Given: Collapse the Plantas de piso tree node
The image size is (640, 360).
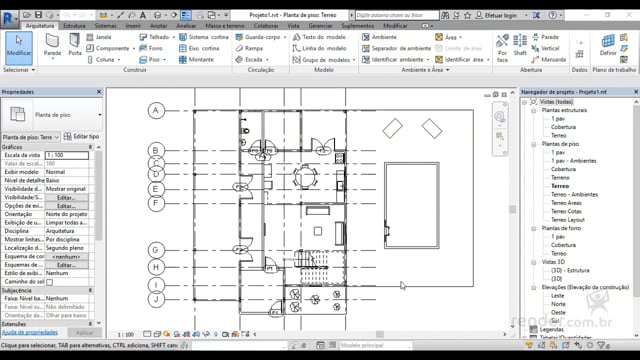Looking at the screenshot, I should click(533, 144).
